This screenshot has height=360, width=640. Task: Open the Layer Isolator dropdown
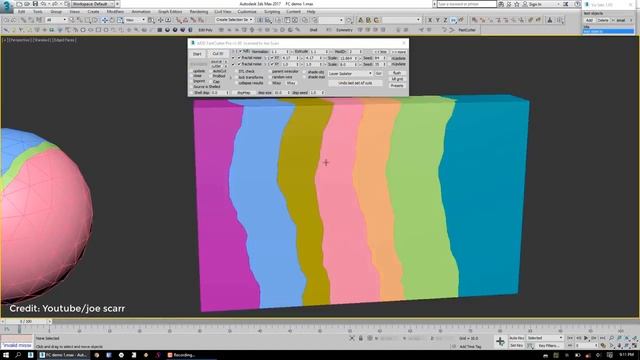click(351, 73)
